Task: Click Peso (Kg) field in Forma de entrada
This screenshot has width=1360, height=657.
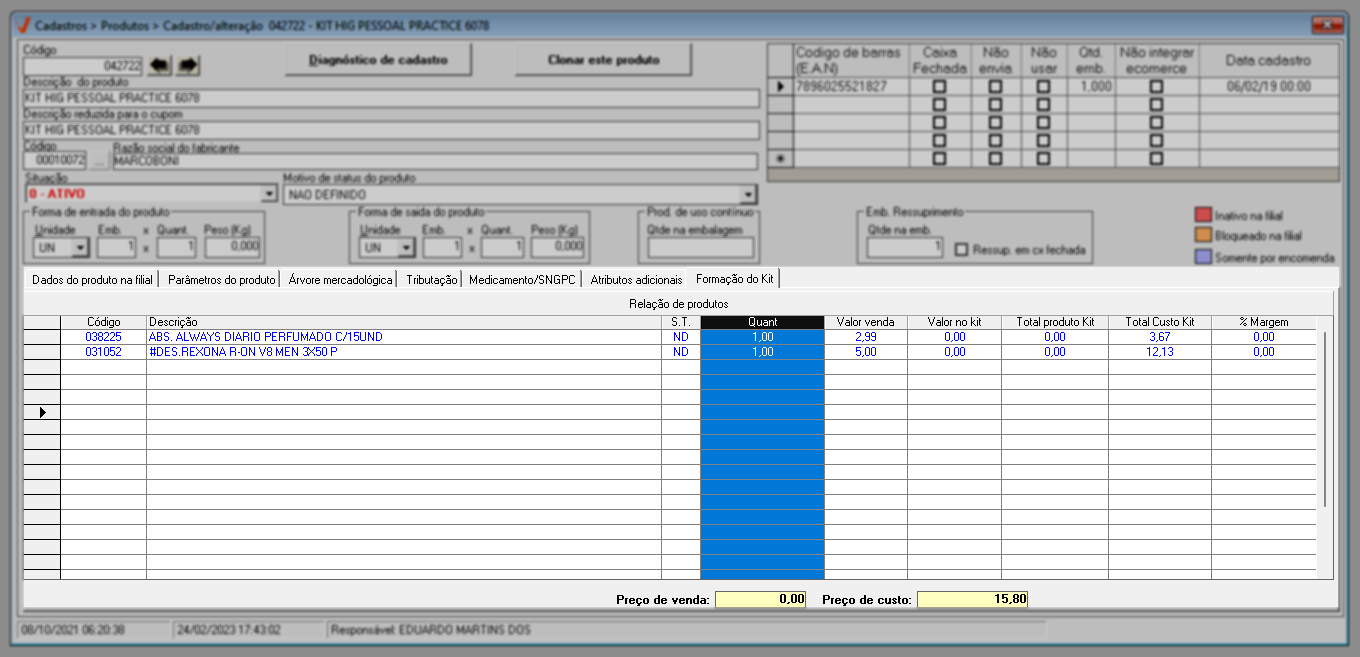Action: (x=232, y=247)
